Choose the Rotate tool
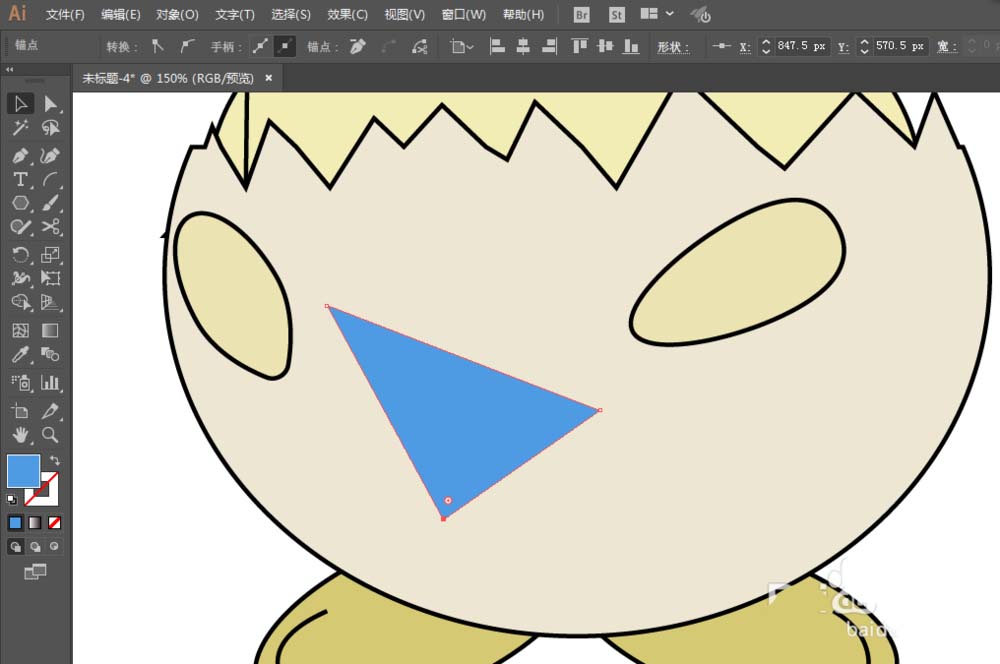The height and width of the screenshot is (664, 1000). [20, 255]
